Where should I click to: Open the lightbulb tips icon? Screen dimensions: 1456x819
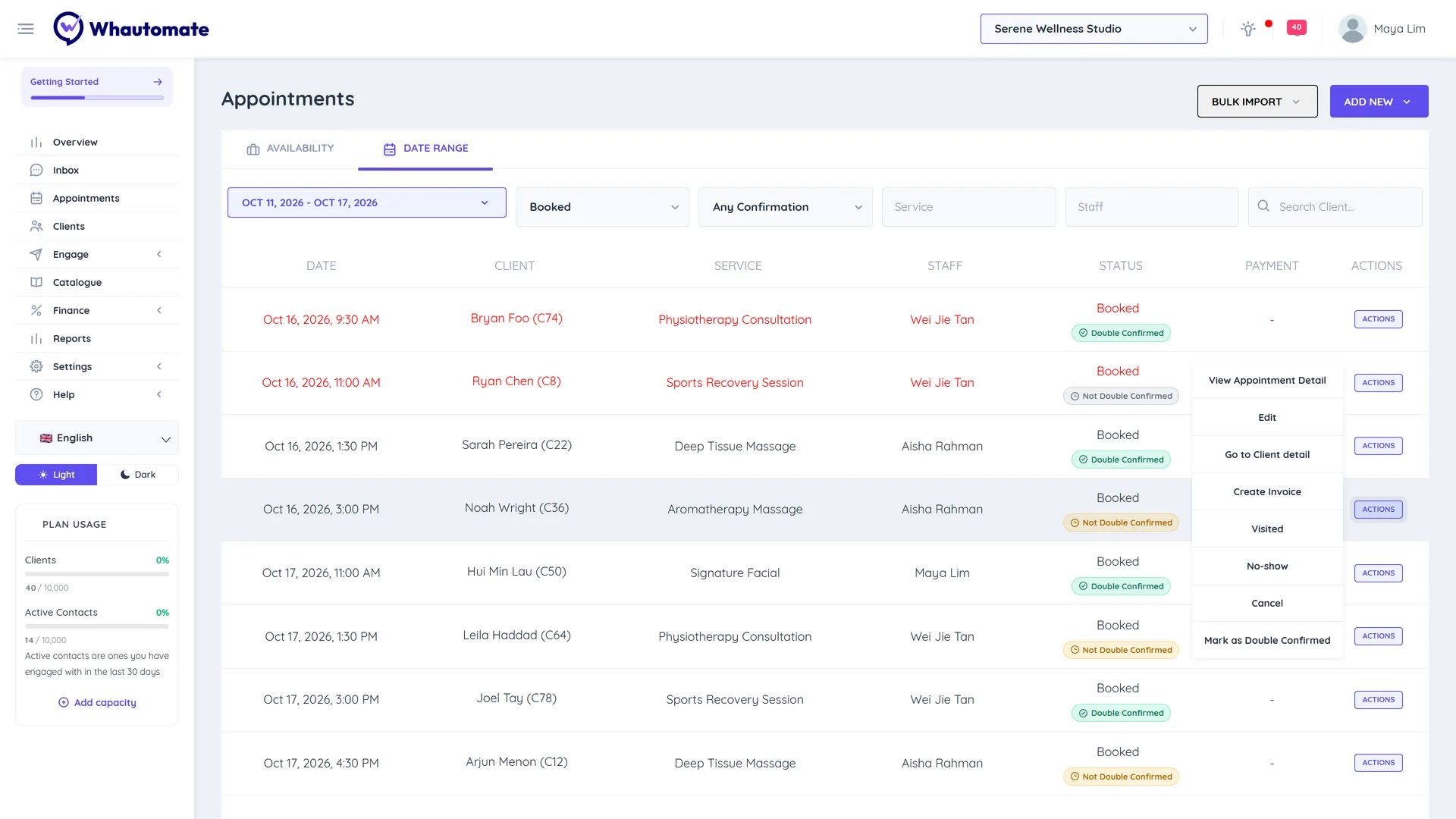pos(1247,29)
